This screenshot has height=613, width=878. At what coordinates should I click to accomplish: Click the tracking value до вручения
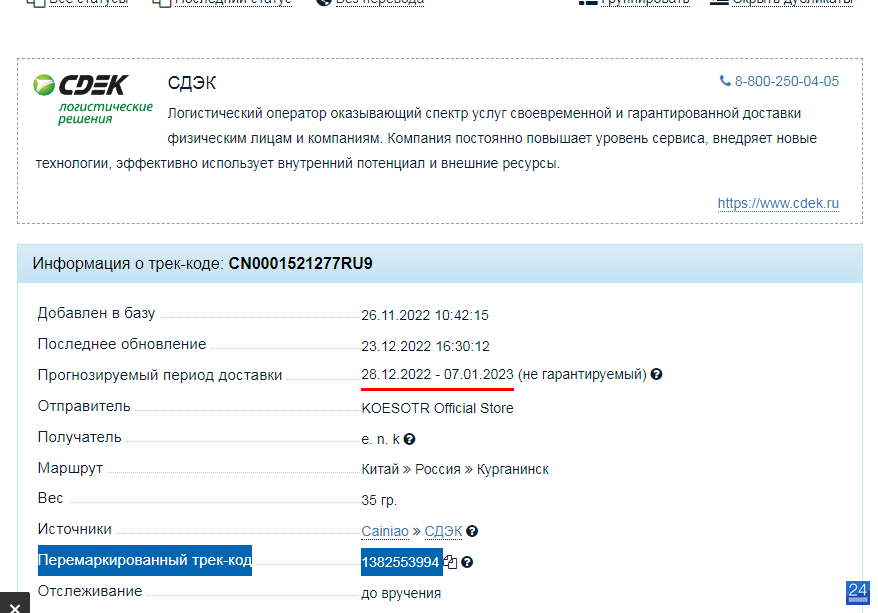[401, 593]
